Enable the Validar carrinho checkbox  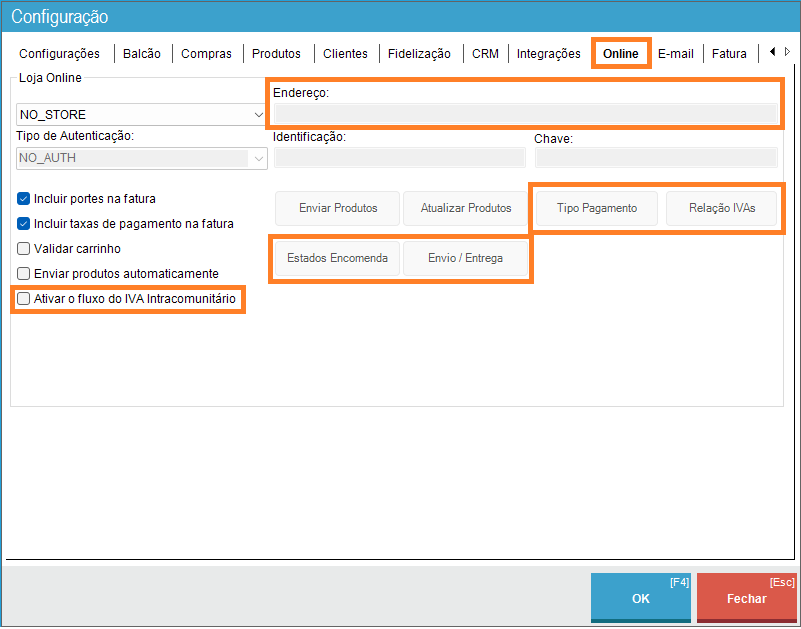[25, 249]
